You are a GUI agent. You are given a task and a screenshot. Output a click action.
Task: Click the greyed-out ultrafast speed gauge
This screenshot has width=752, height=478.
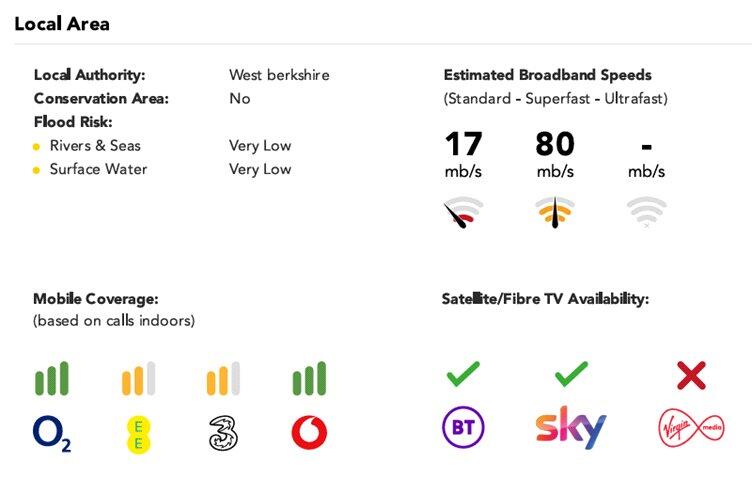pos(646,212)
